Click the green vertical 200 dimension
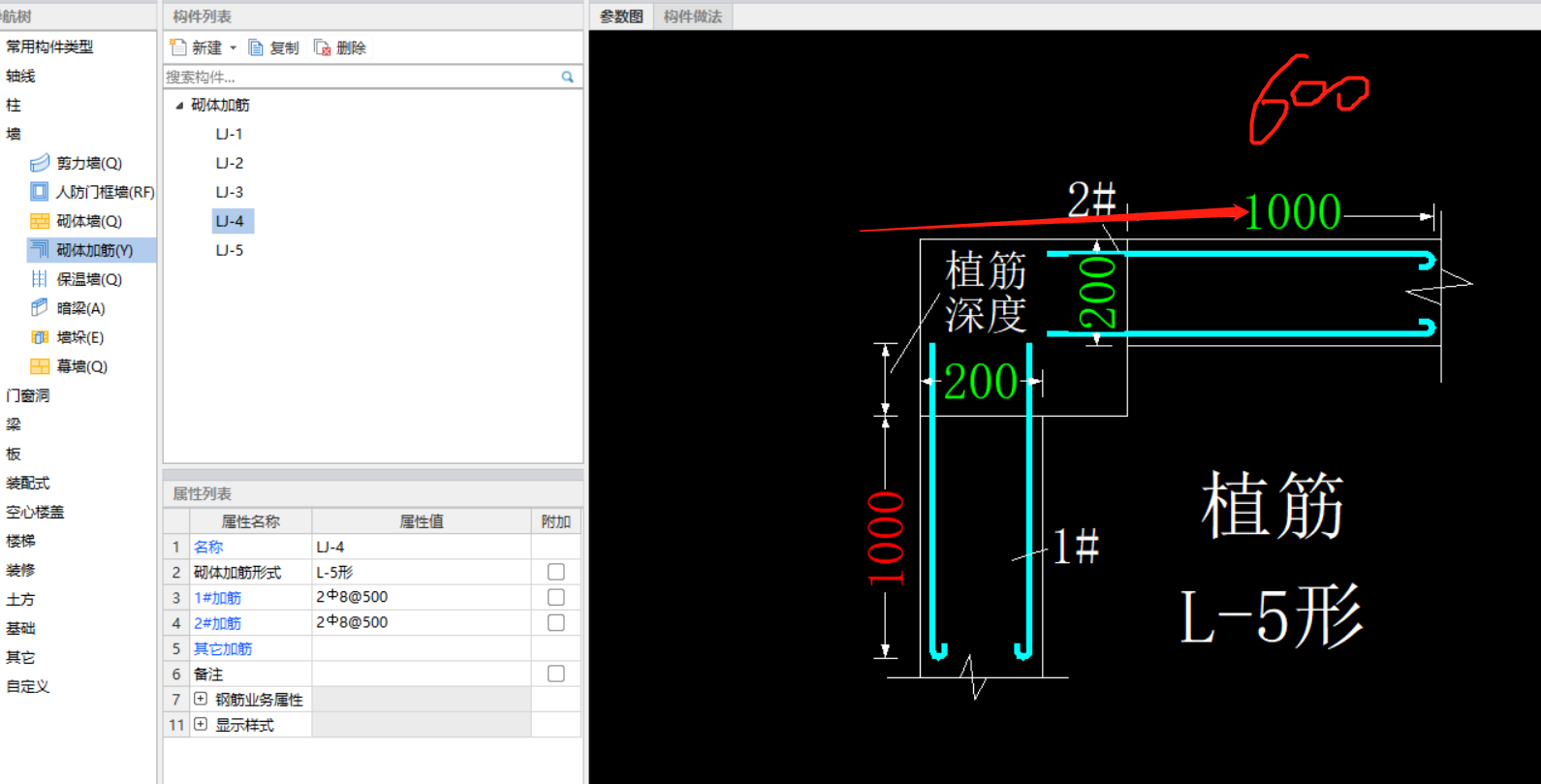1541x784 pixels. pyautogui.click(x=1098, y=293)
